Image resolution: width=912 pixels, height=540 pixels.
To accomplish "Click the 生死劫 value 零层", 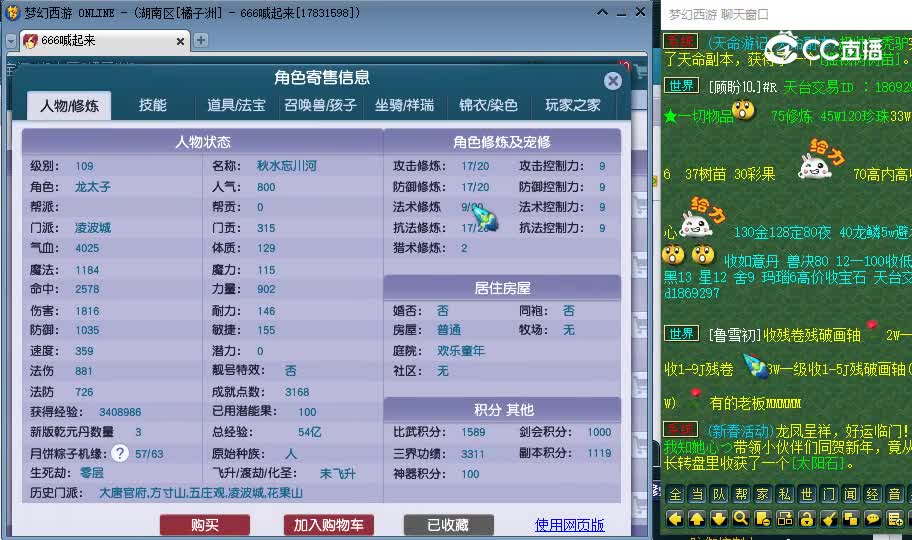I will 91,473.
